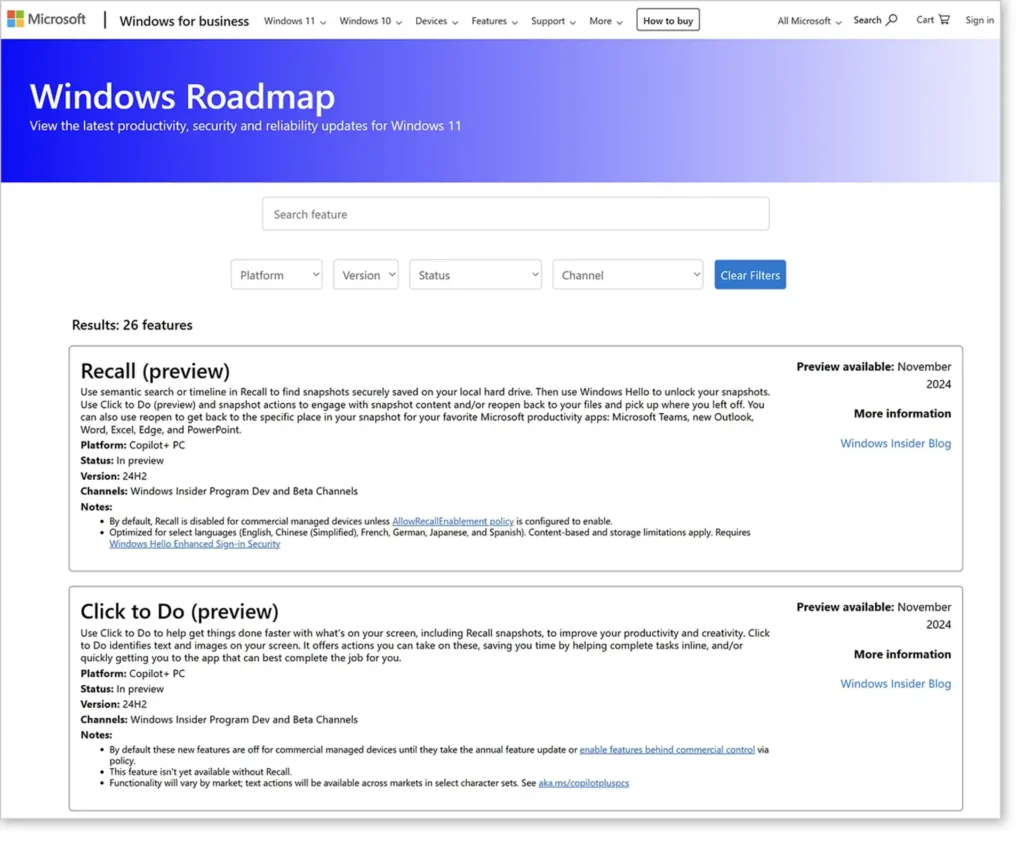
Task: Open the Channel filter dropdown
Action: click(628, 275)
